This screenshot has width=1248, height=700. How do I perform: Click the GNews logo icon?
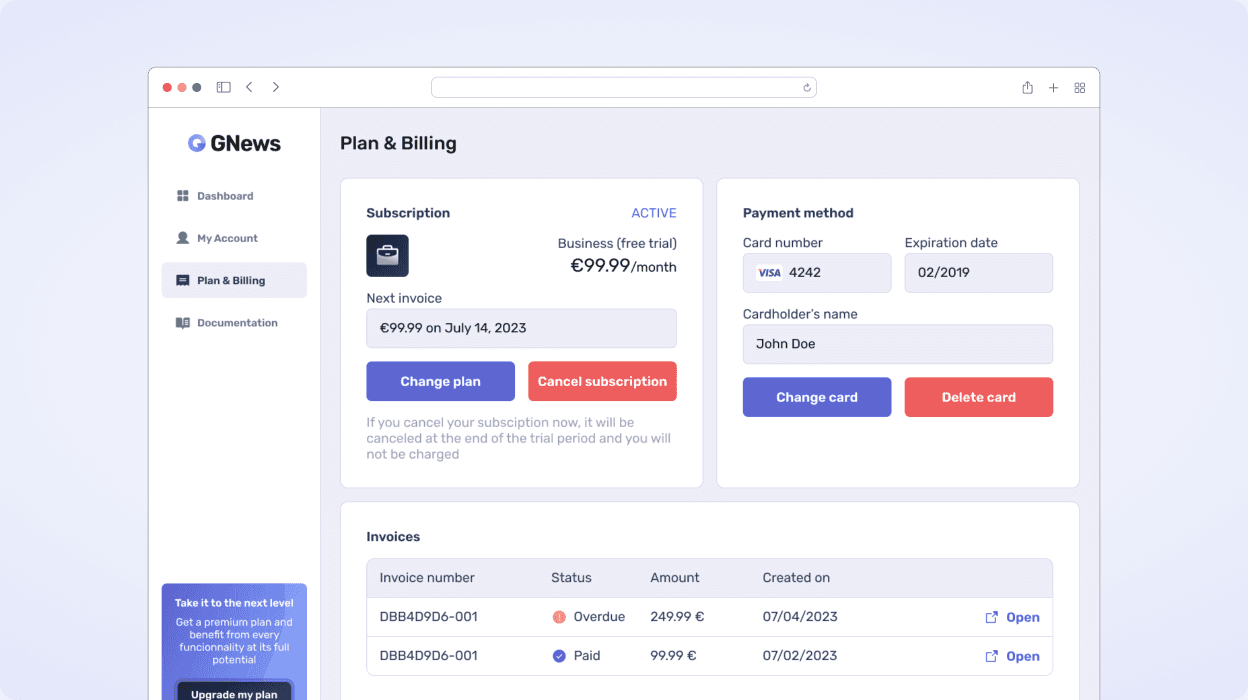[197, 143]
